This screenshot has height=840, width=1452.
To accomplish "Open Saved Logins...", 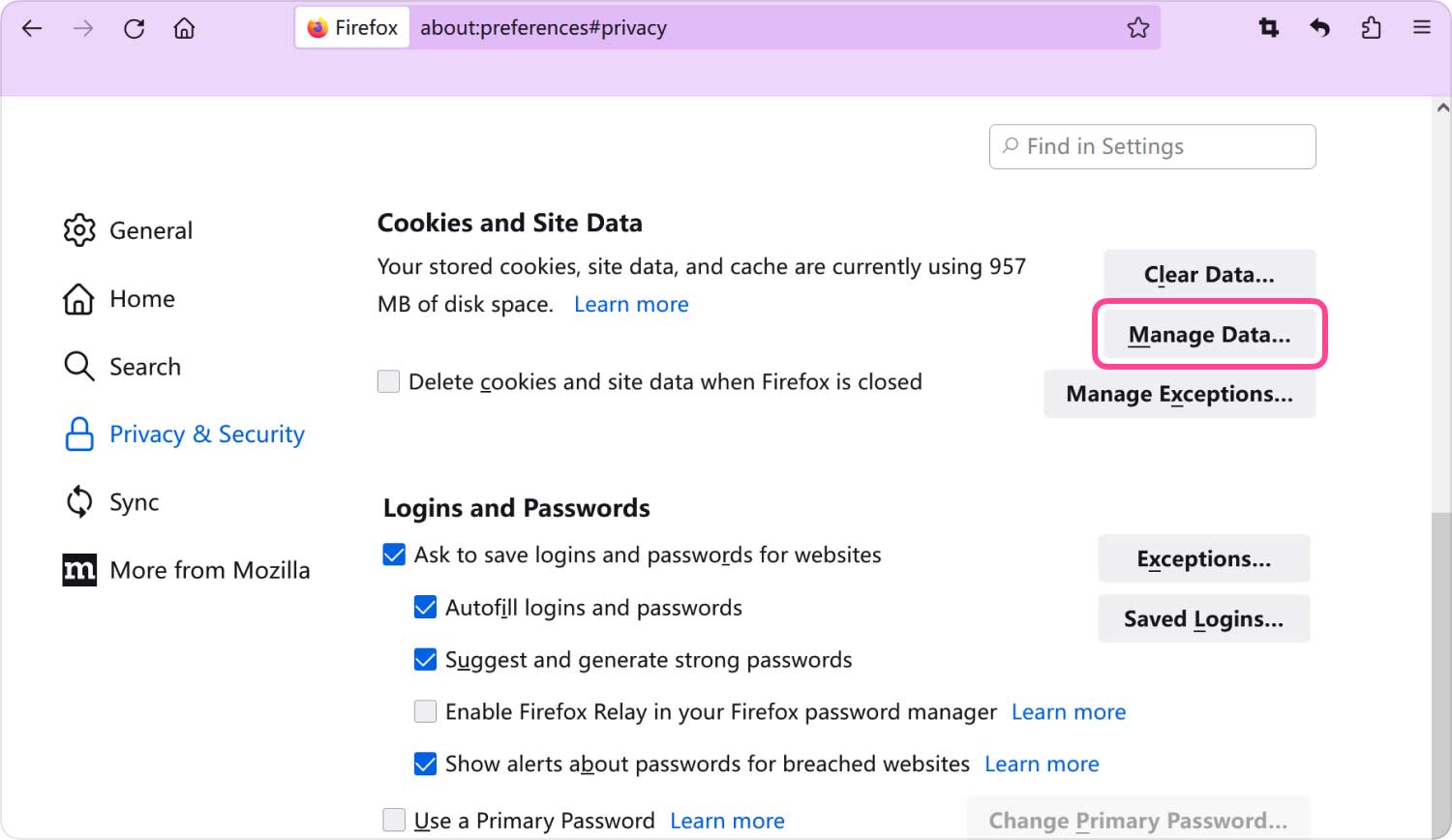I will pyautogui.click(x=1203, y=618).
